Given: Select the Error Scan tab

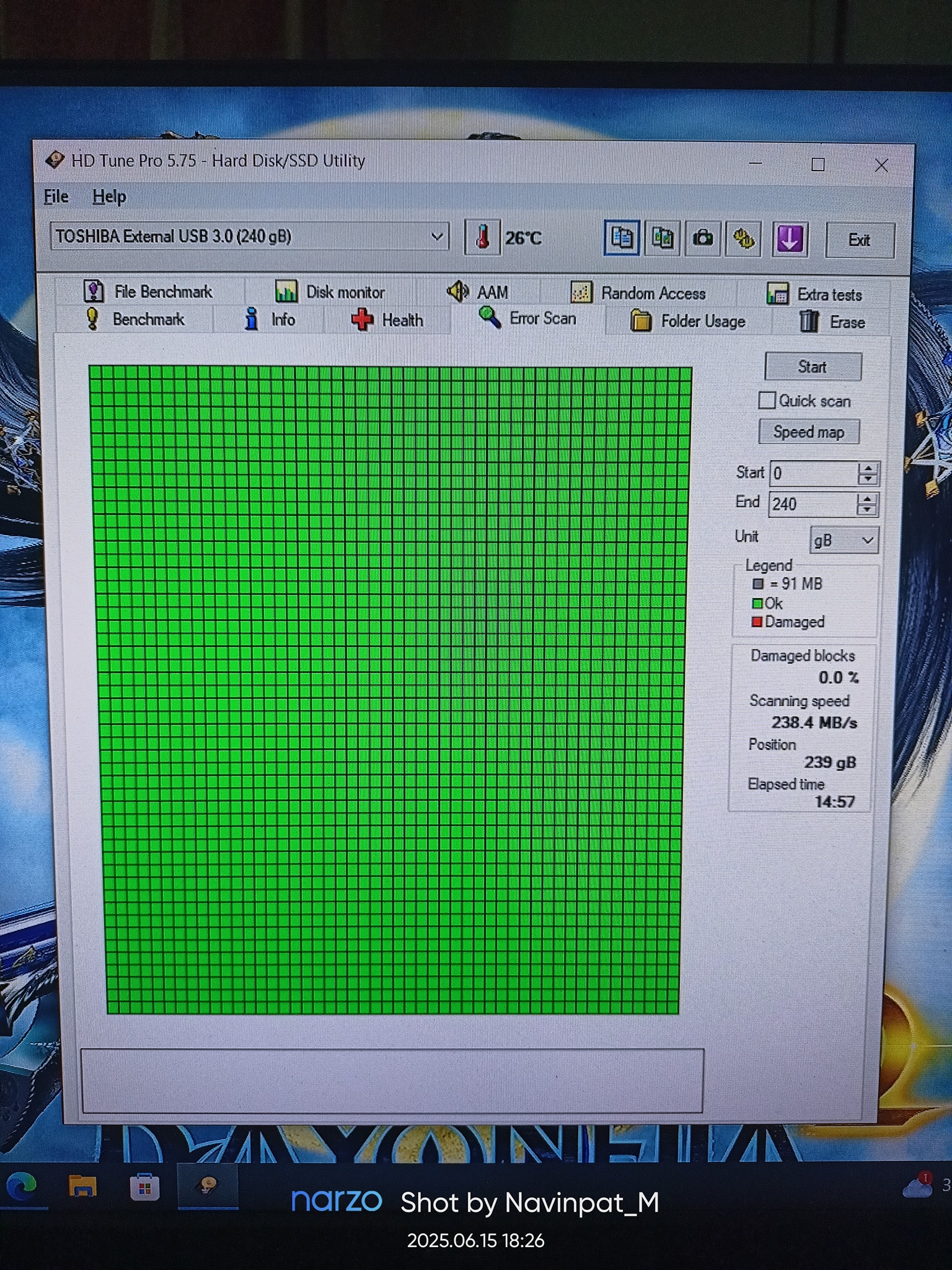Looking at the screenshot, I should point(528,318).
